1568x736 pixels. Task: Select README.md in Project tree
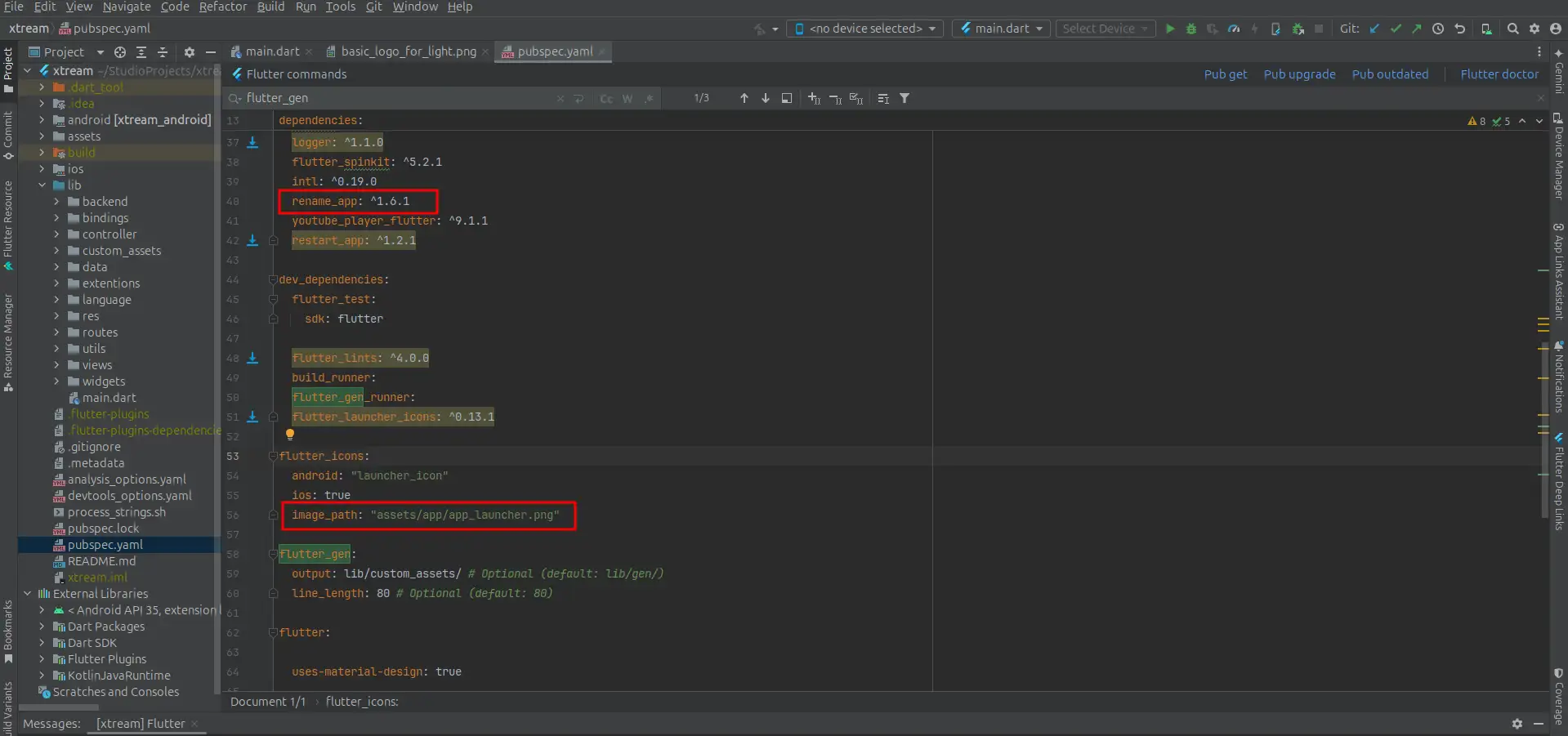pos(101,561)
